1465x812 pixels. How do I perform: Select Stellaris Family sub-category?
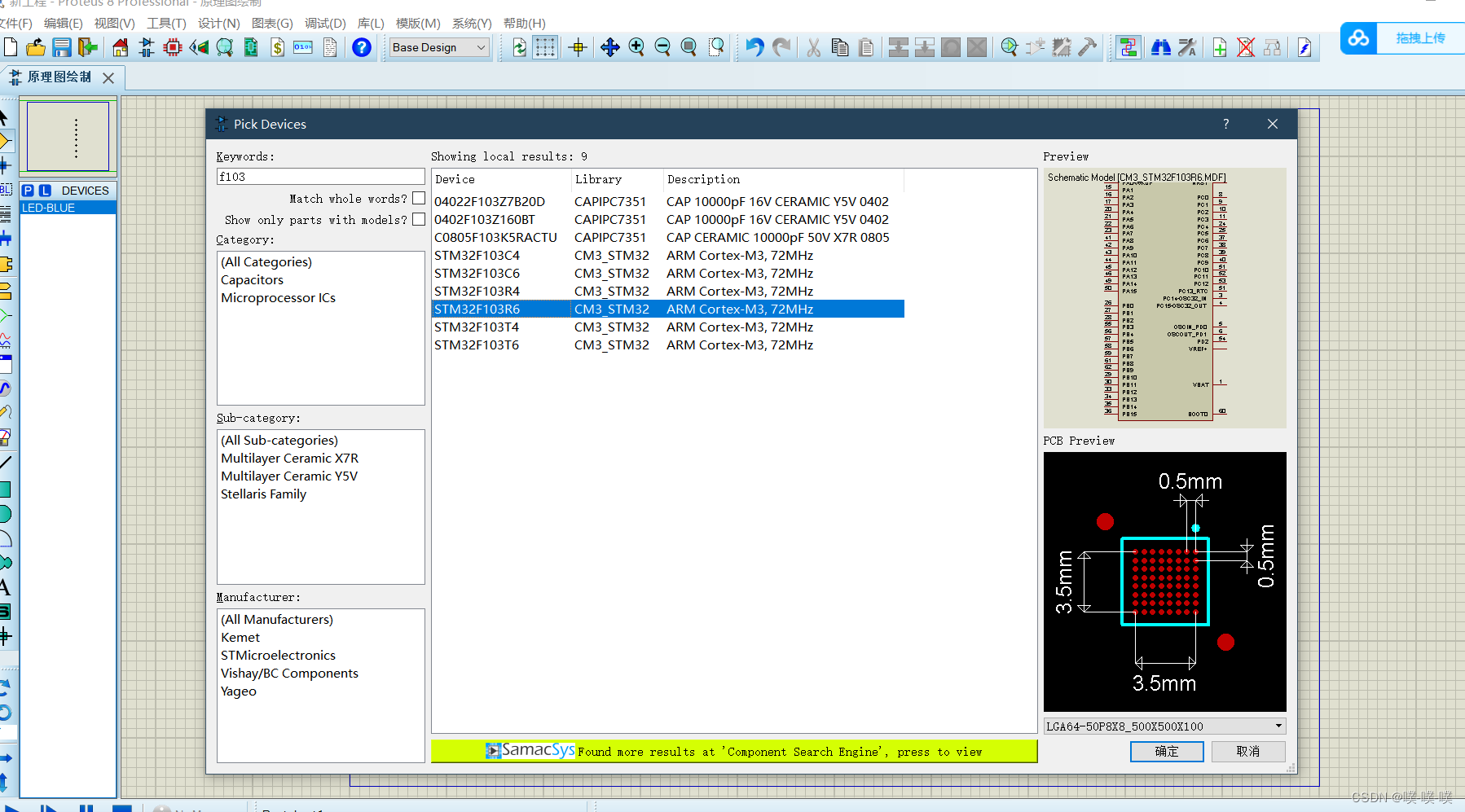pos(263,494)
